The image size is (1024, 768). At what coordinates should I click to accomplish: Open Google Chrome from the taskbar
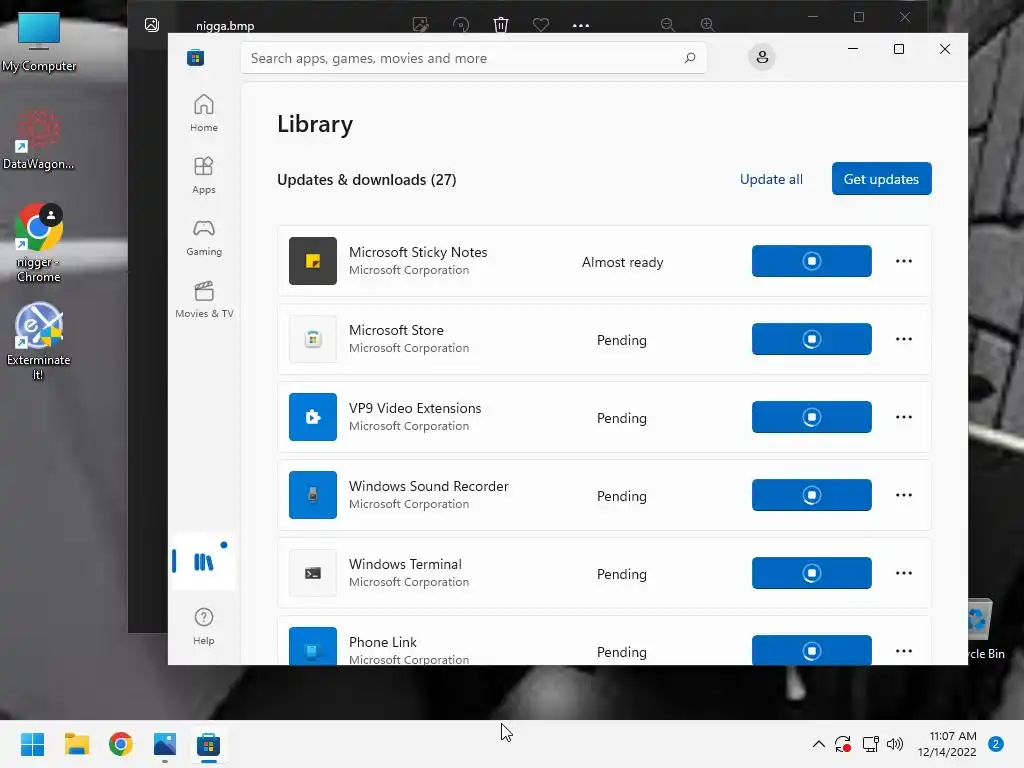coord(121,744)
